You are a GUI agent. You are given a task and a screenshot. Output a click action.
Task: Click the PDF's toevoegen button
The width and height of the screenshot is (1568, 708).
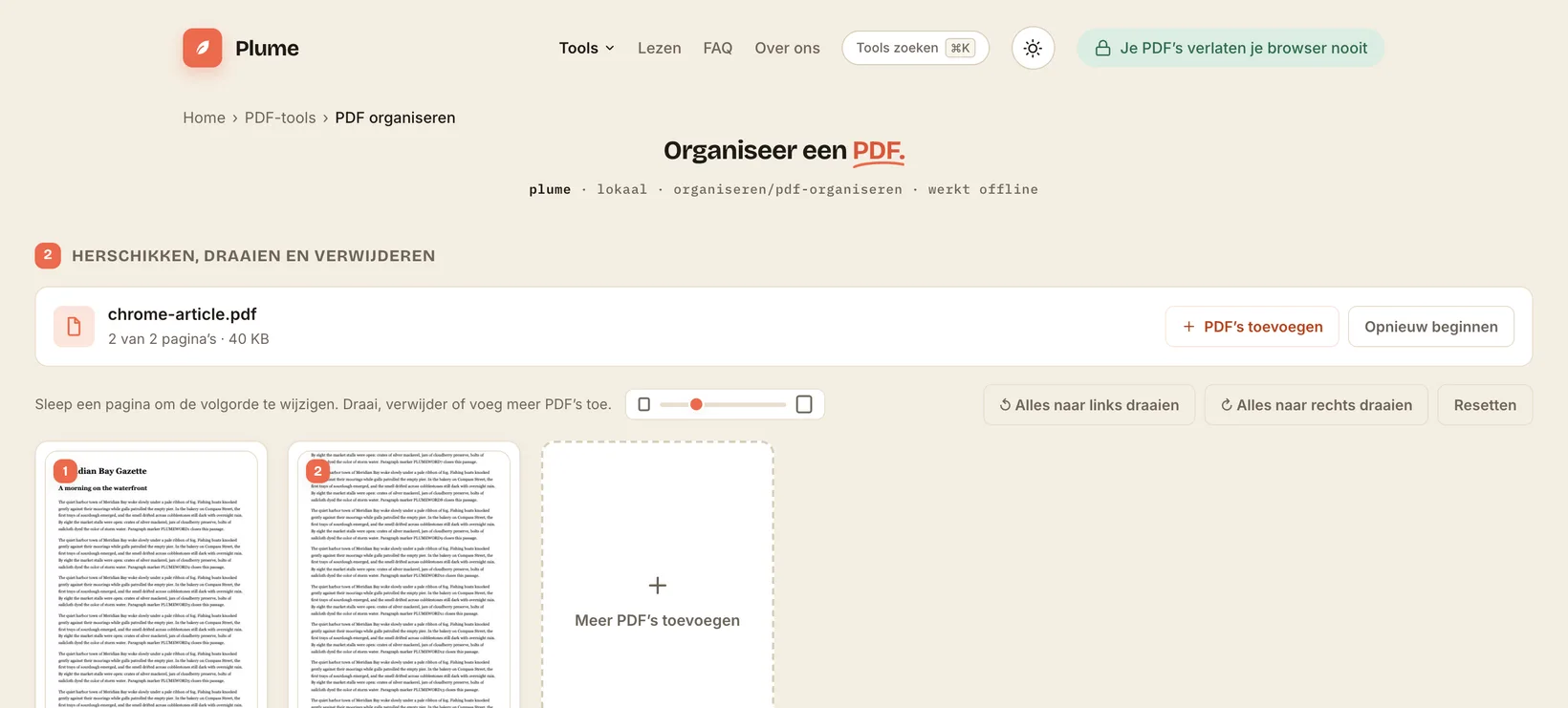1252,327
